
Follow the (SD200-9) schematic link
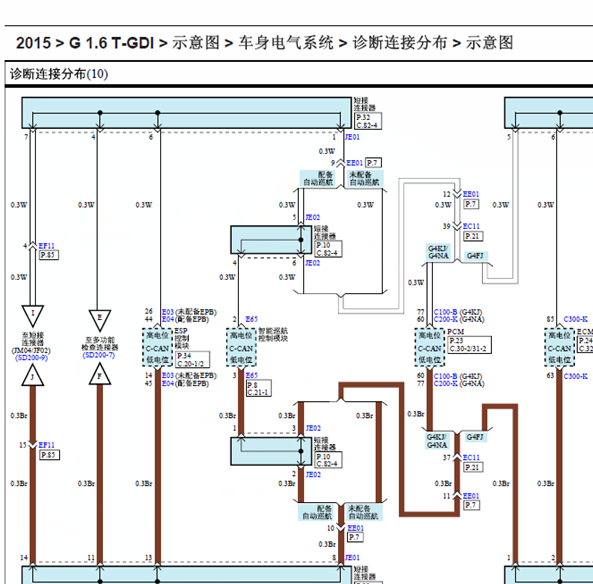[x=31, y=357]
